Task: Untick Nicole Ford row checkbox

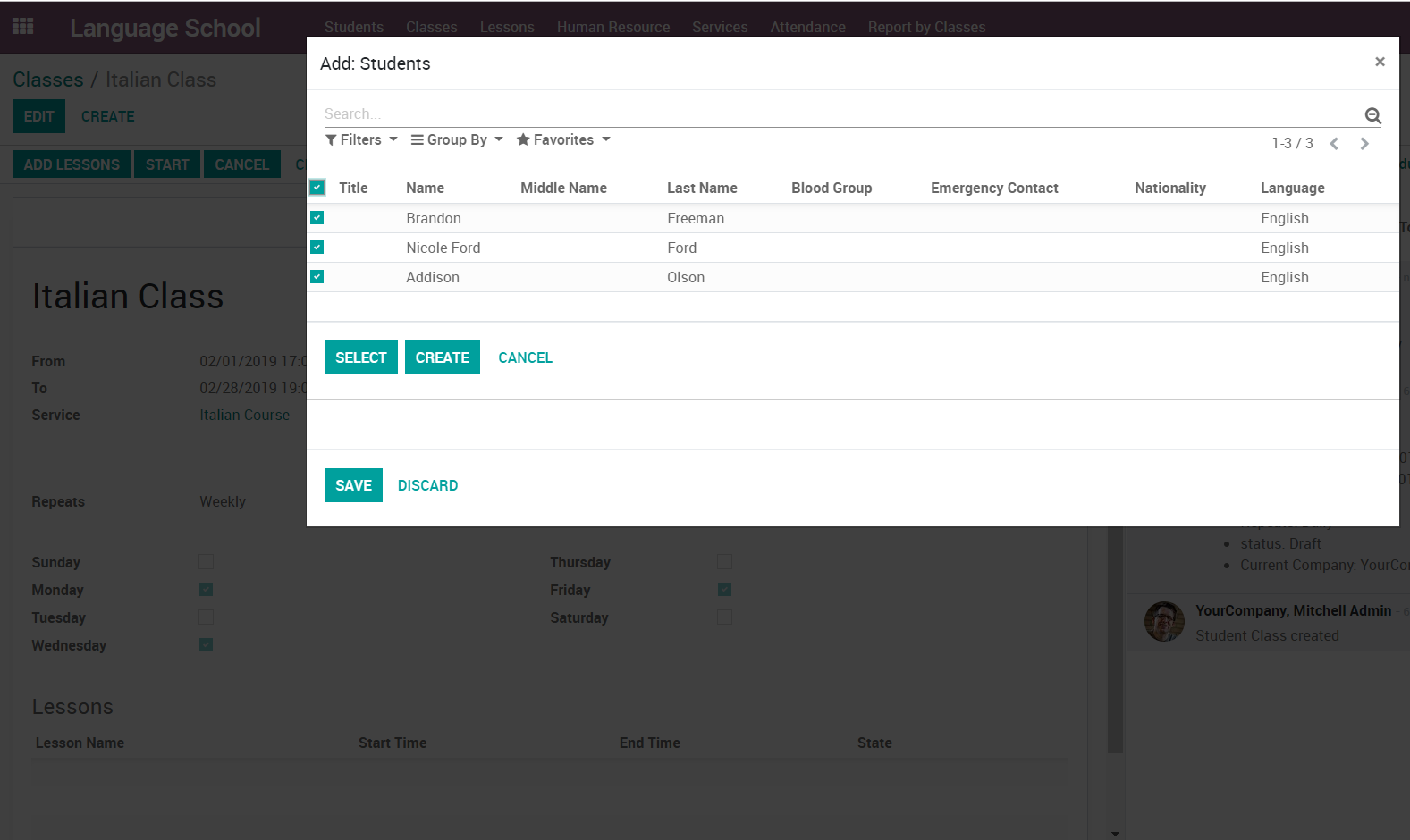Action: pos(317,248)
